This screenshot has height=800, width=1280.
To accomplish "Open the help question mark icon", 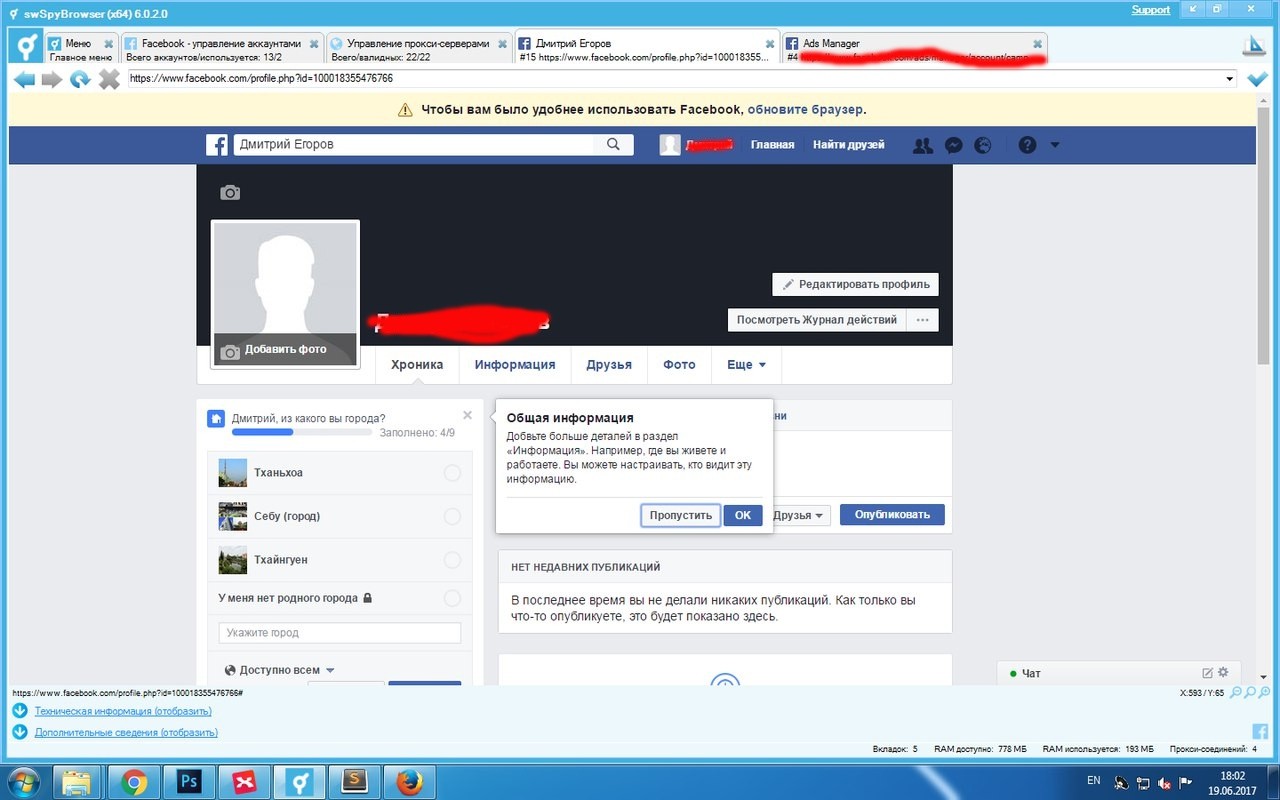I will [1027, 145].
